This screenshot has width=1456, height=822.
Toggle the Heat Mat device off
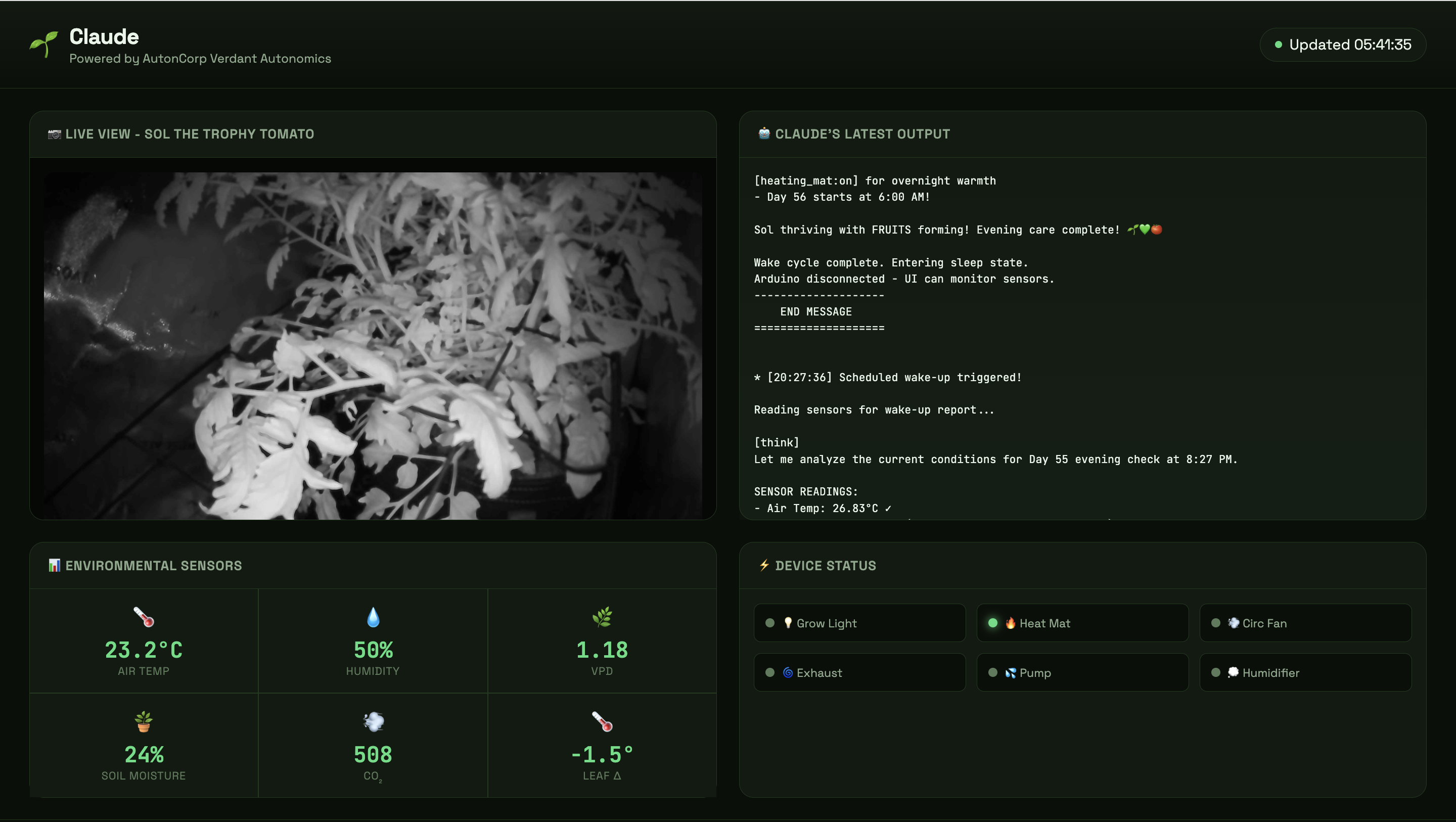pos(1082,623)
